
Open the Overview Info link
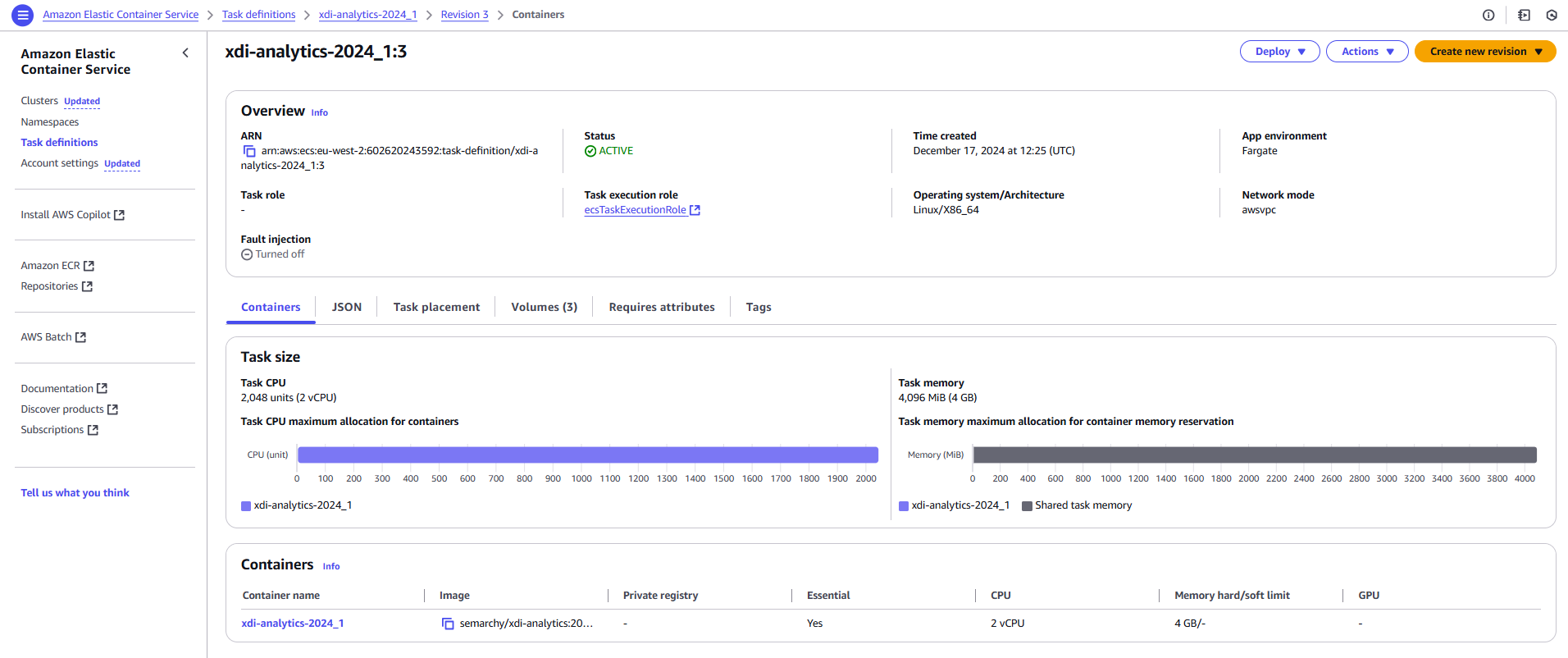(319, 113)
